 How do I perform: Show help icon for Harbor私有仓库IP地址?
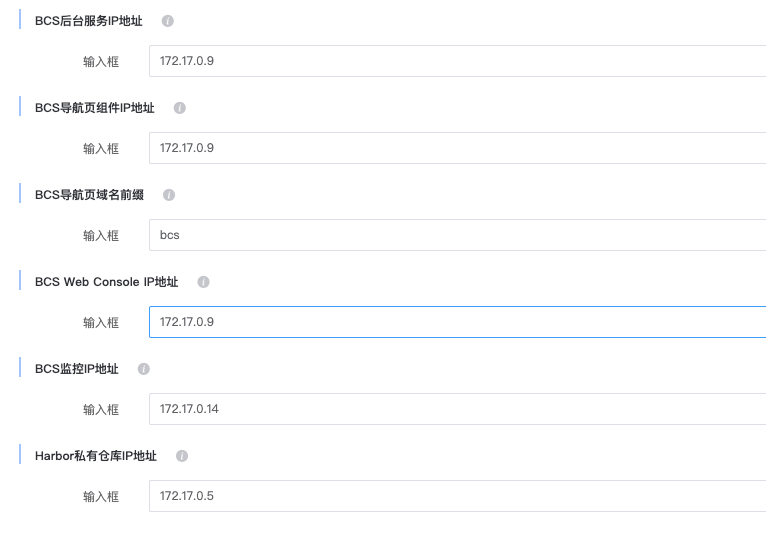click(182, 456)
